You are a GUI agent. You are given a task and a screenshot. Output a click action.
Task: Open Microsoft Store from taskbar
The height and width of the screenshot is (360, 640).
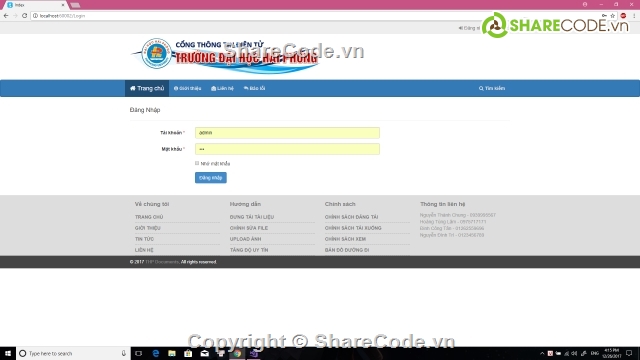(x=188, y=353)
